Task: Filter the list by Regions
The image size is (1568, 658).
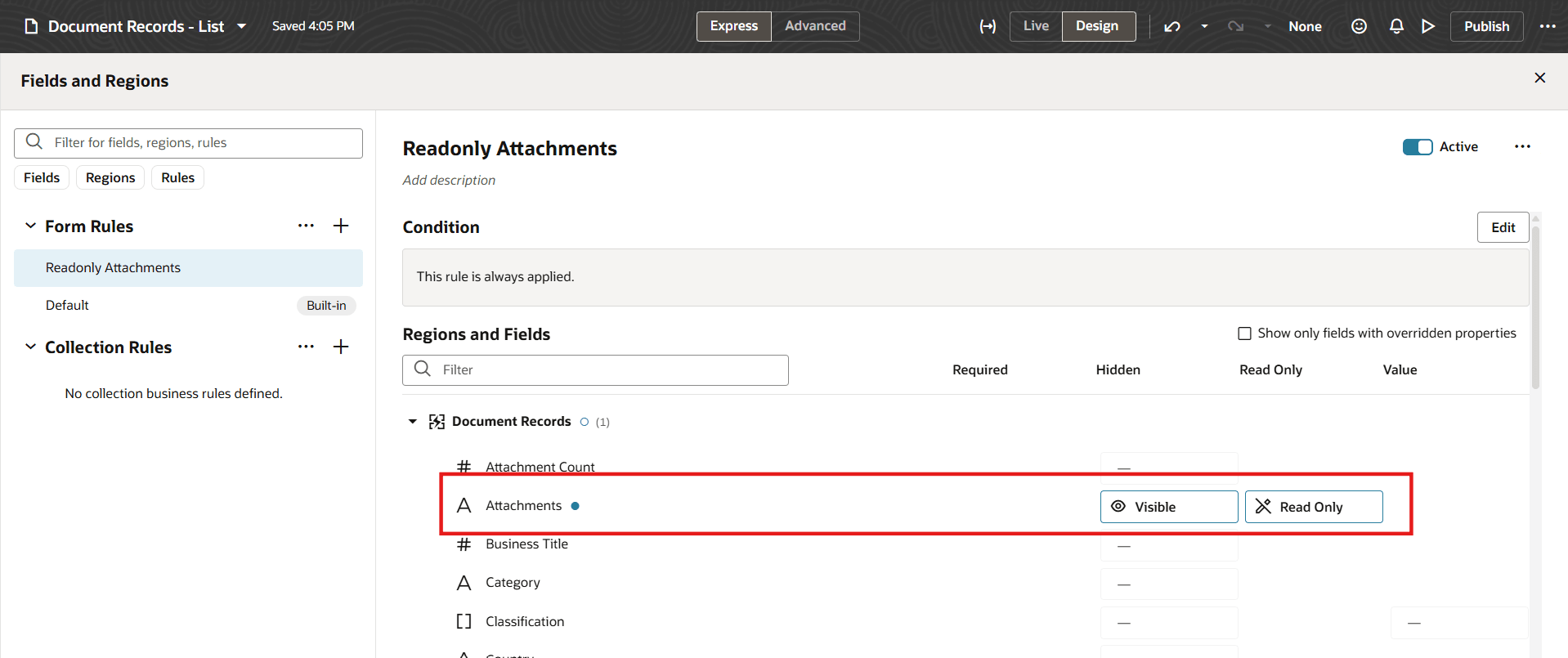Action: click(x=110, y=177)
